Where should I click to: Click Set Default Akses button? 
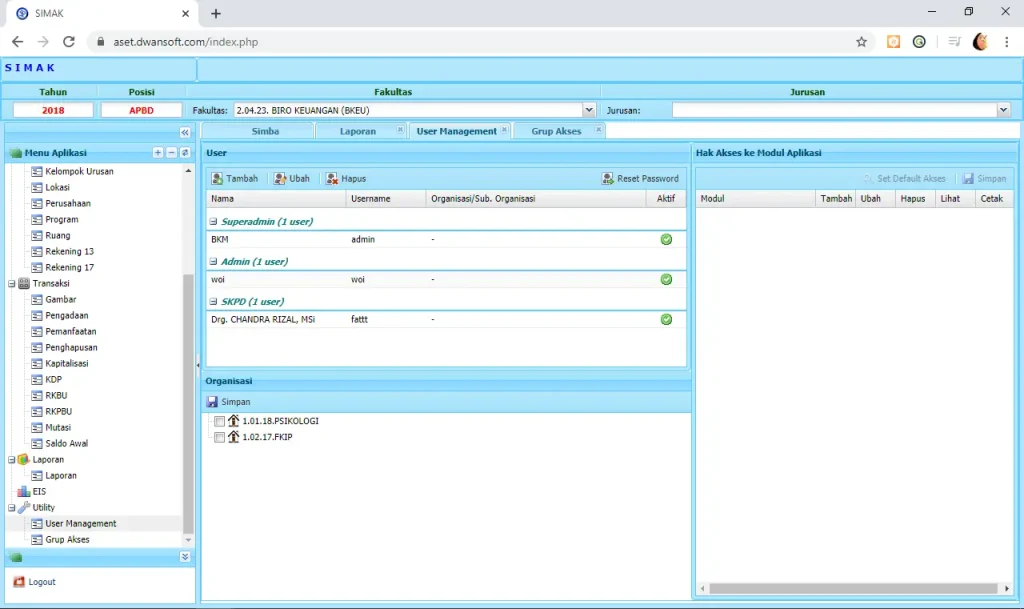click(x=904, y=178)
